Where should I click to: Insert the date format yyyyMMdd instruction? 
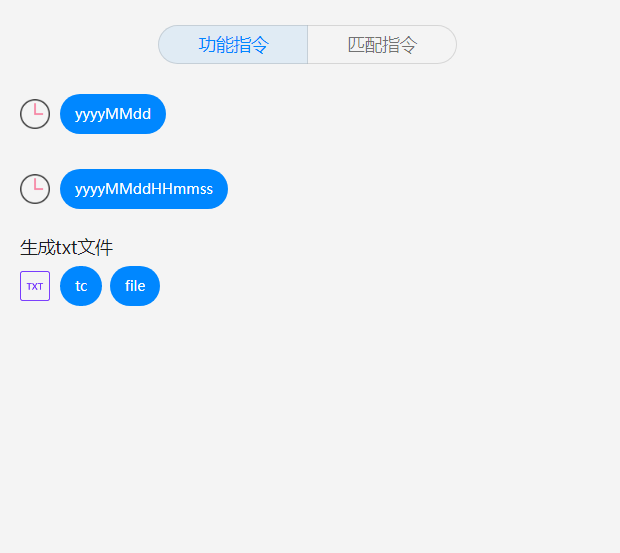(113, 114)
